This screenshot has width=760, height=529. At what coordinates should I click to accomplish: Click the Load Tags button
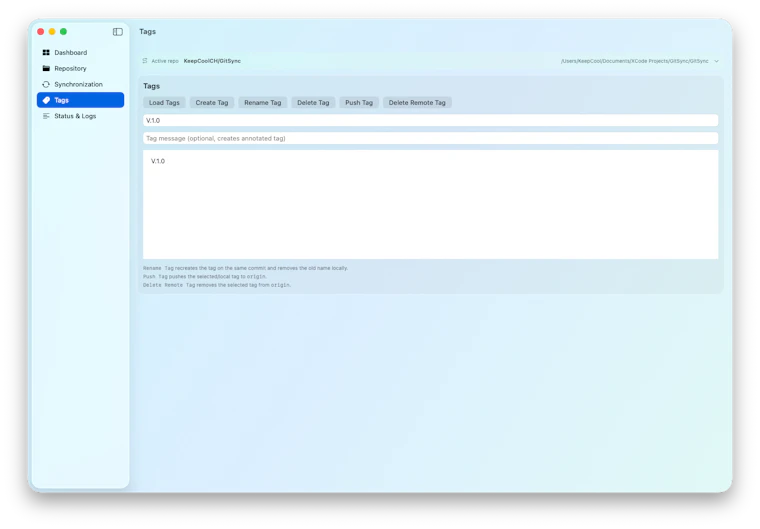[164, 102]
